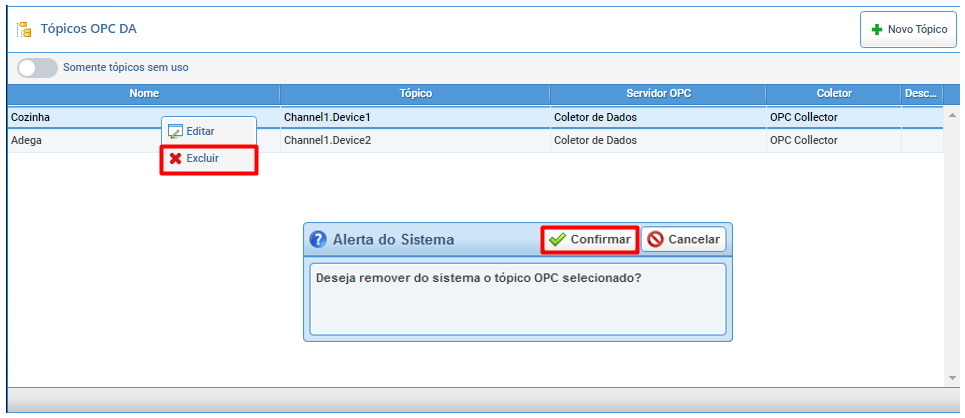
Task: Toggle Somente tópicos sem uso switch
Action: 37,68
